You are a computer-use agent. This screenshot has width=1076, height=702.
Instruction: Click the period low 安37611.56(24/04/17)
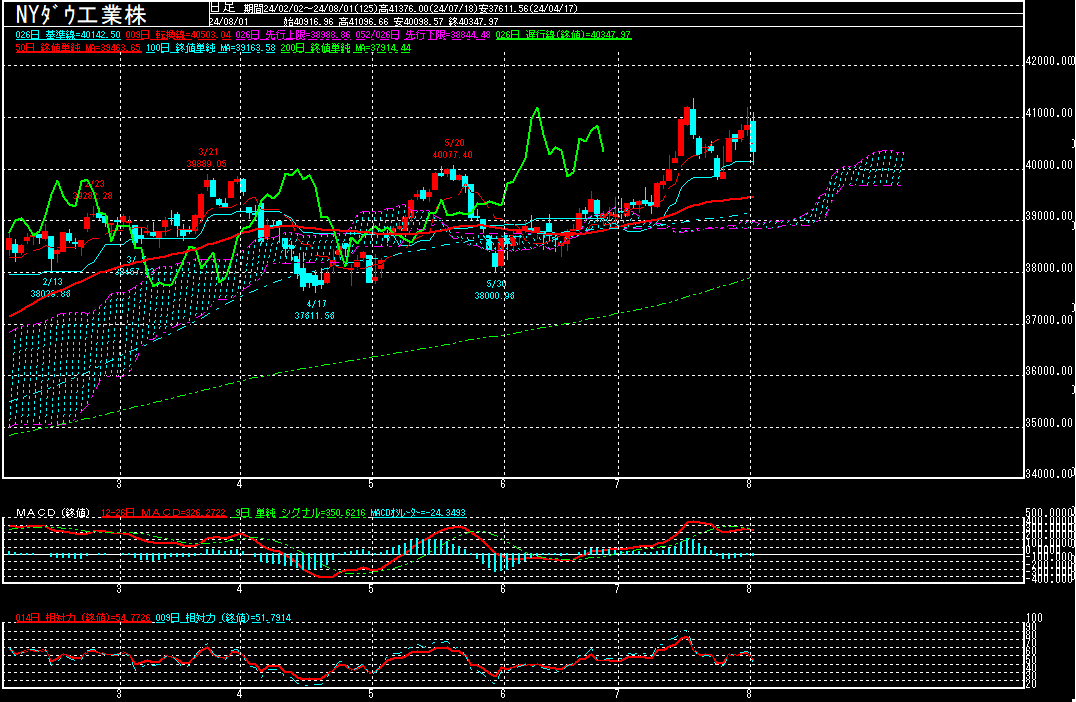point(528,8)
